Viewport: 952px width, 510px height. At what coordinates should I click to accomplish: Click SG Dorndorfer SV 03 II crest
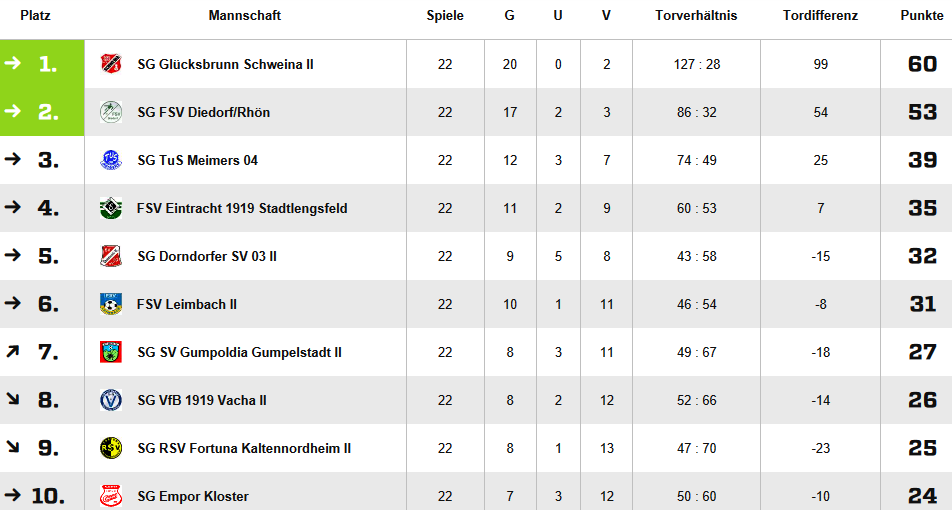point(110,256)
